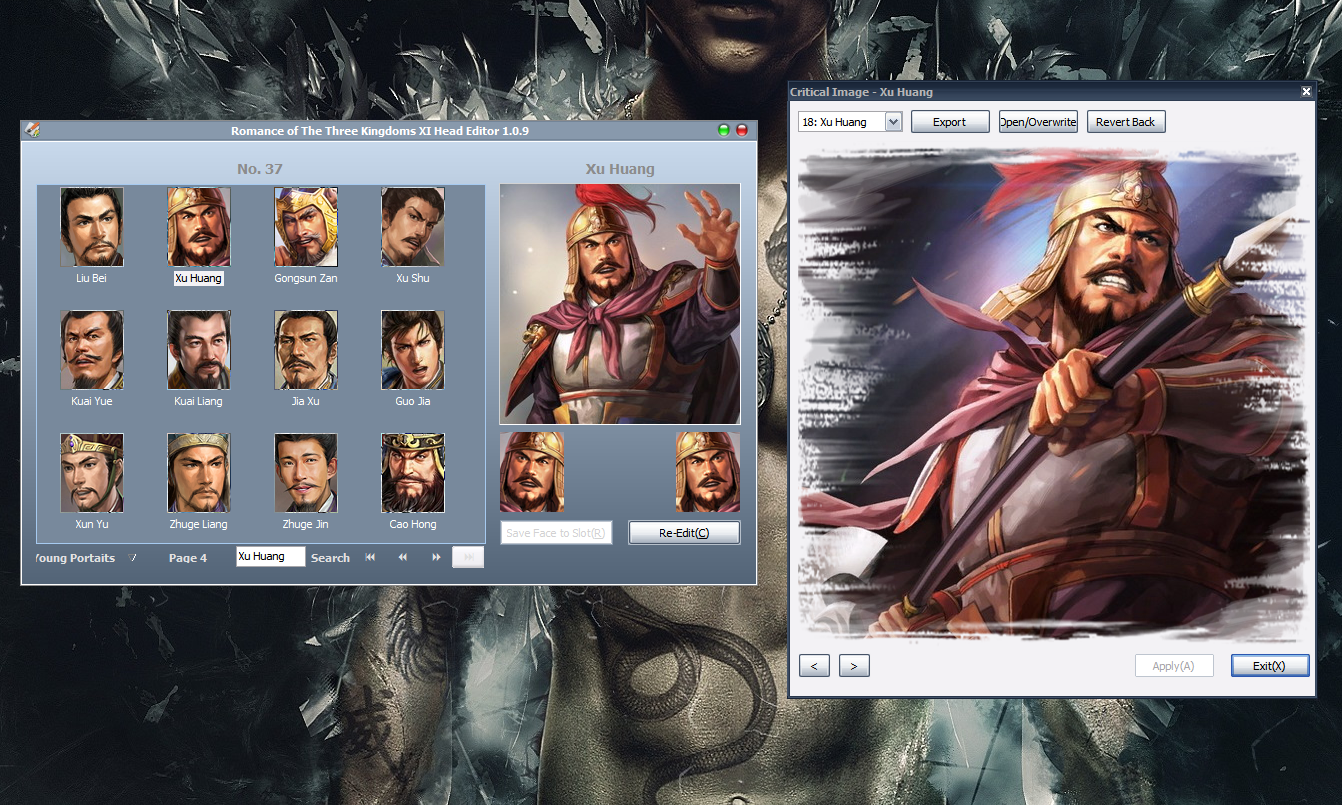Click the green button in Head Editor title bar
Viewport: 1342px width, 805px height.
(x=724, y=130)
